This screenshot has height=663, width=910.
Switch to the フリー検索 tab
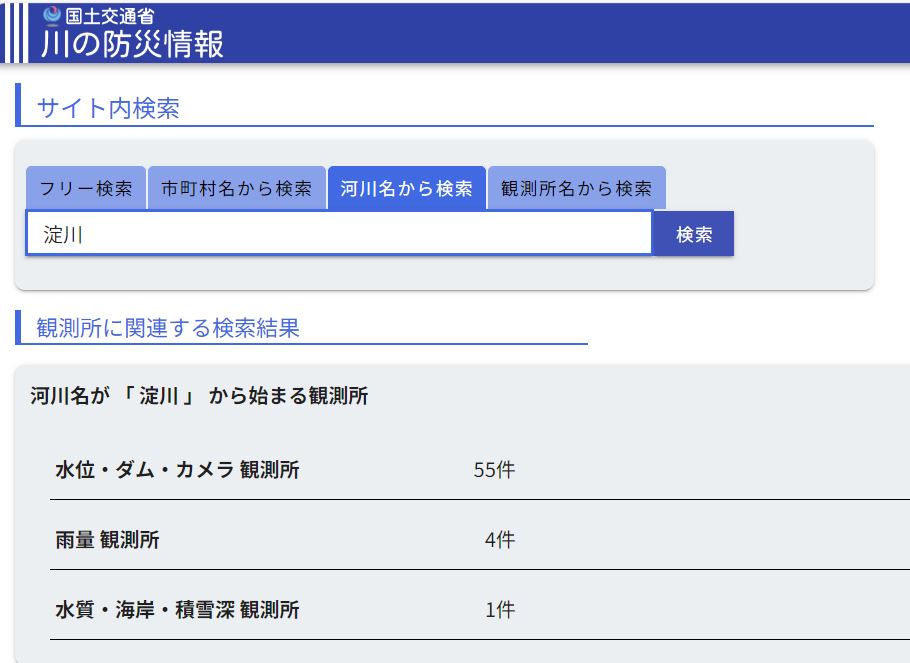pos(86,188)
